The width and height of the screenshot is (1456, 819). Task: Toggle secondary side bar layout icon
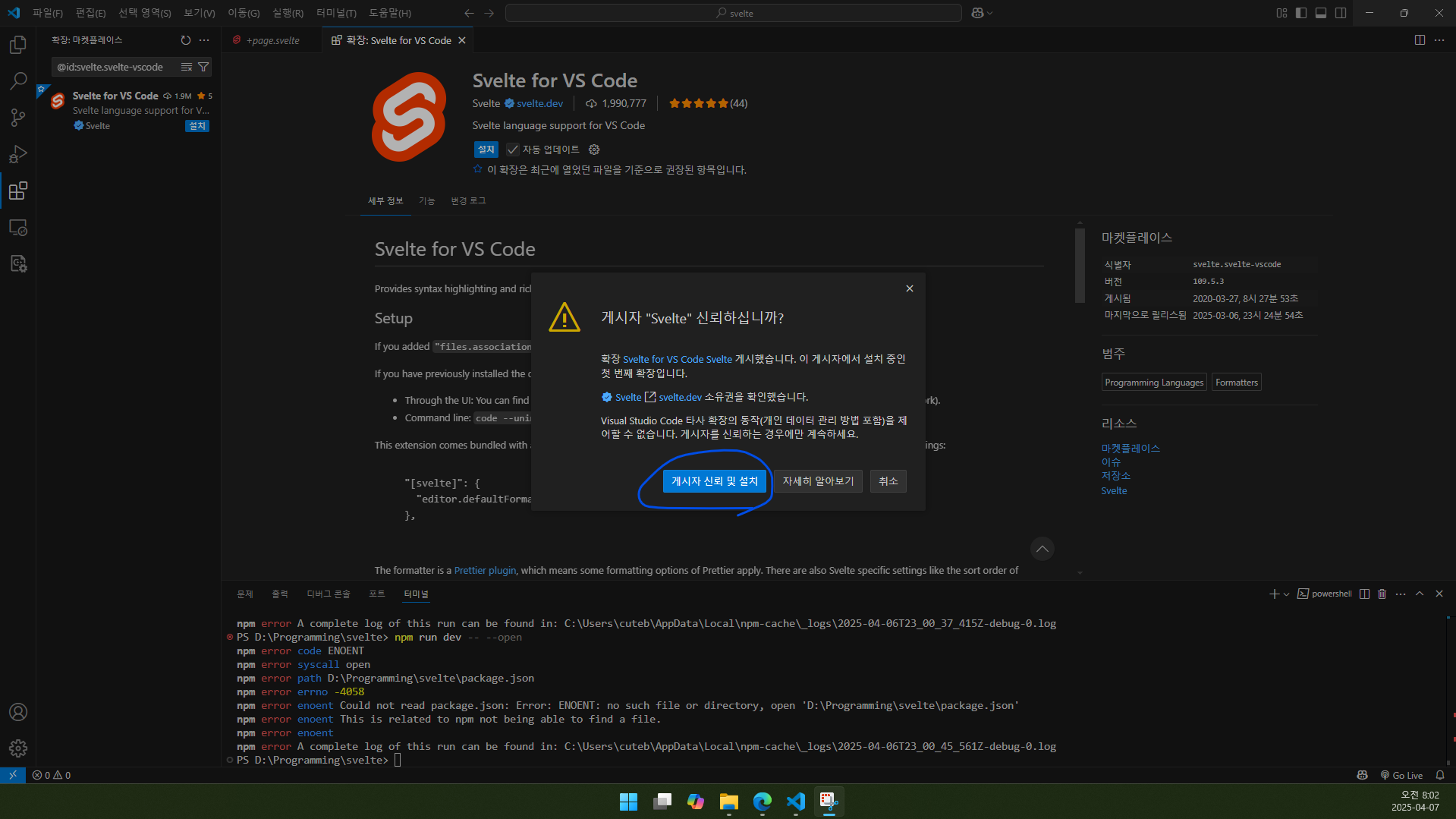[1341, 13]
